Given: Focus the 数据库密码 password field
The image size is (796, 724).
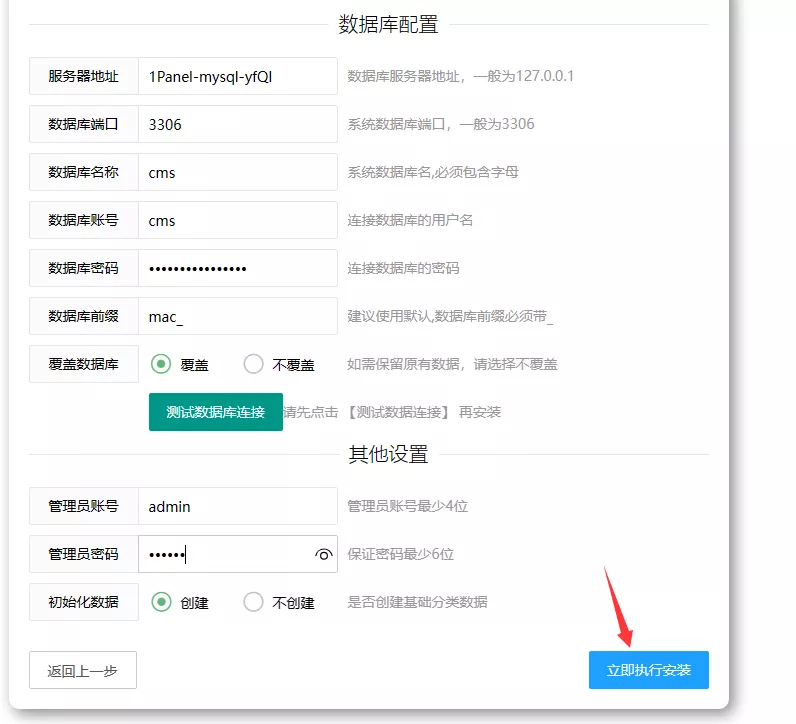Looking at the screenshot, I should [237, 268].
